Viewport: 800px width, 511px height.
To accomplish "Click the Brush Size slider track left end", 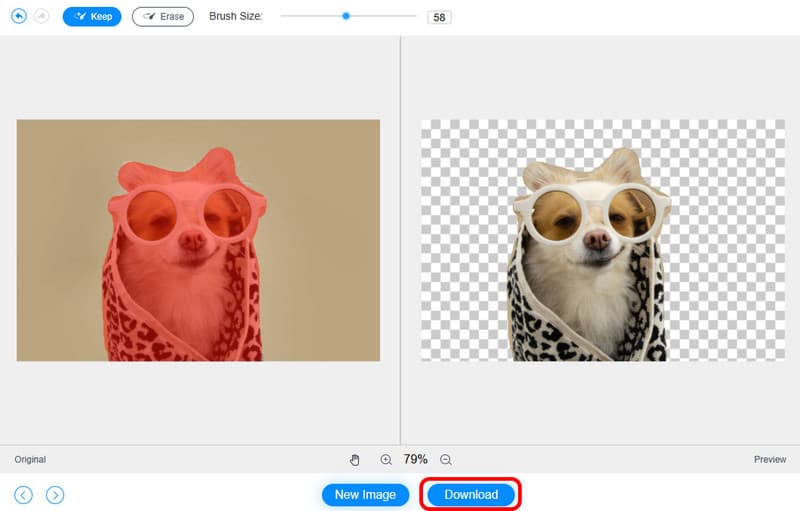I will (284, 16).
